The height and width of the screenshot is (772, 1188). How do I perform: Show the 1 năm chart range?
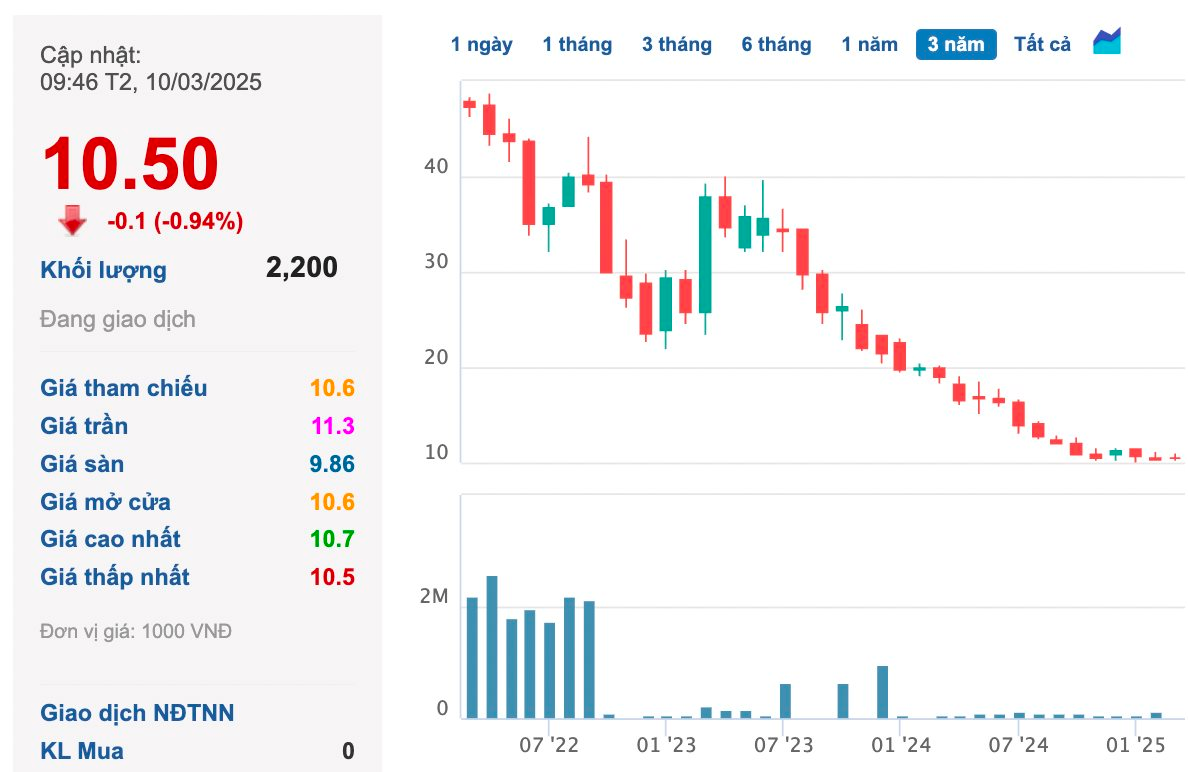point(869,45)
